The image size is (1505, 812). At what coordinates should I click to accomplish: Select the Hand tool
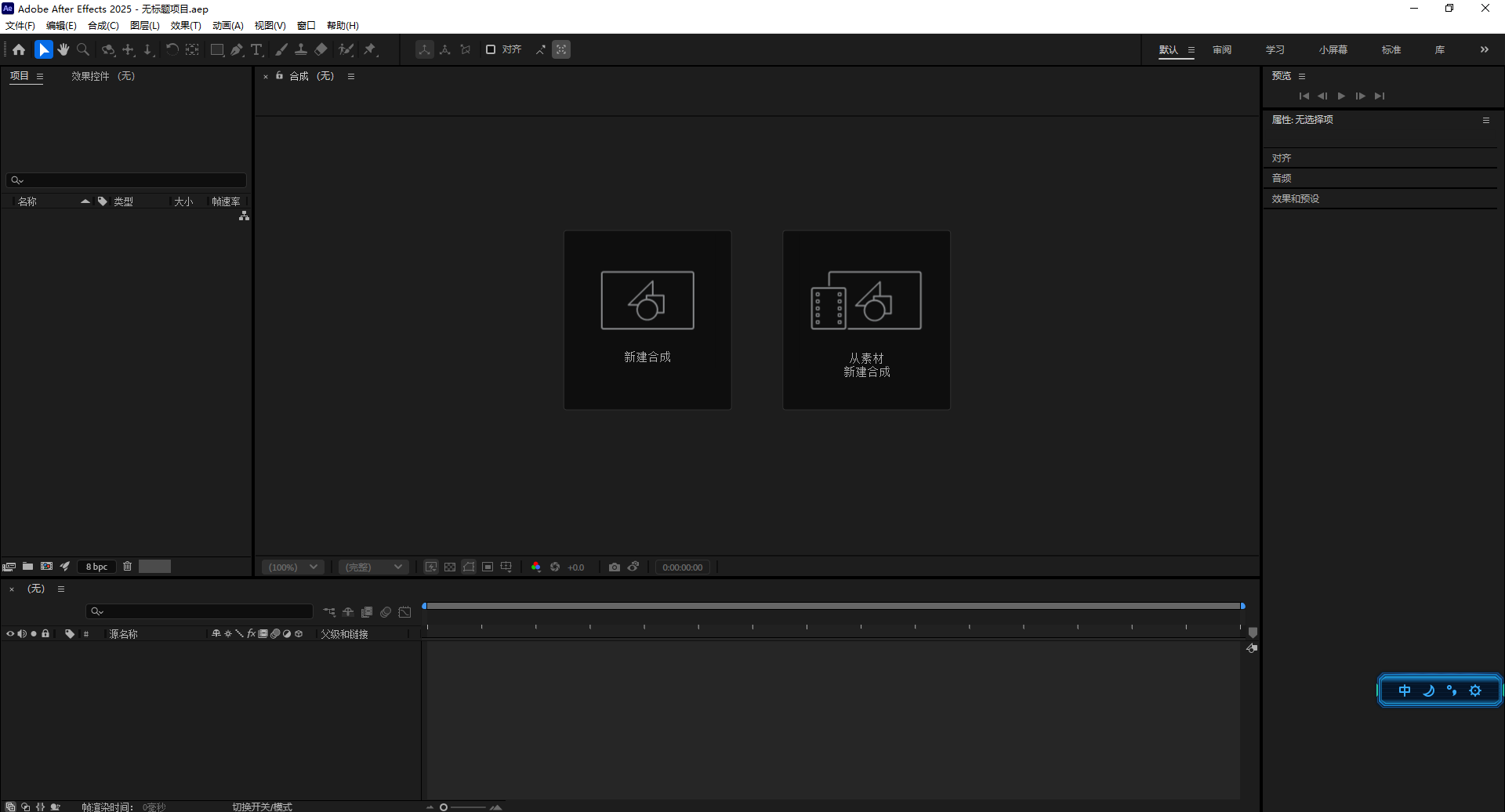[63, 49]
